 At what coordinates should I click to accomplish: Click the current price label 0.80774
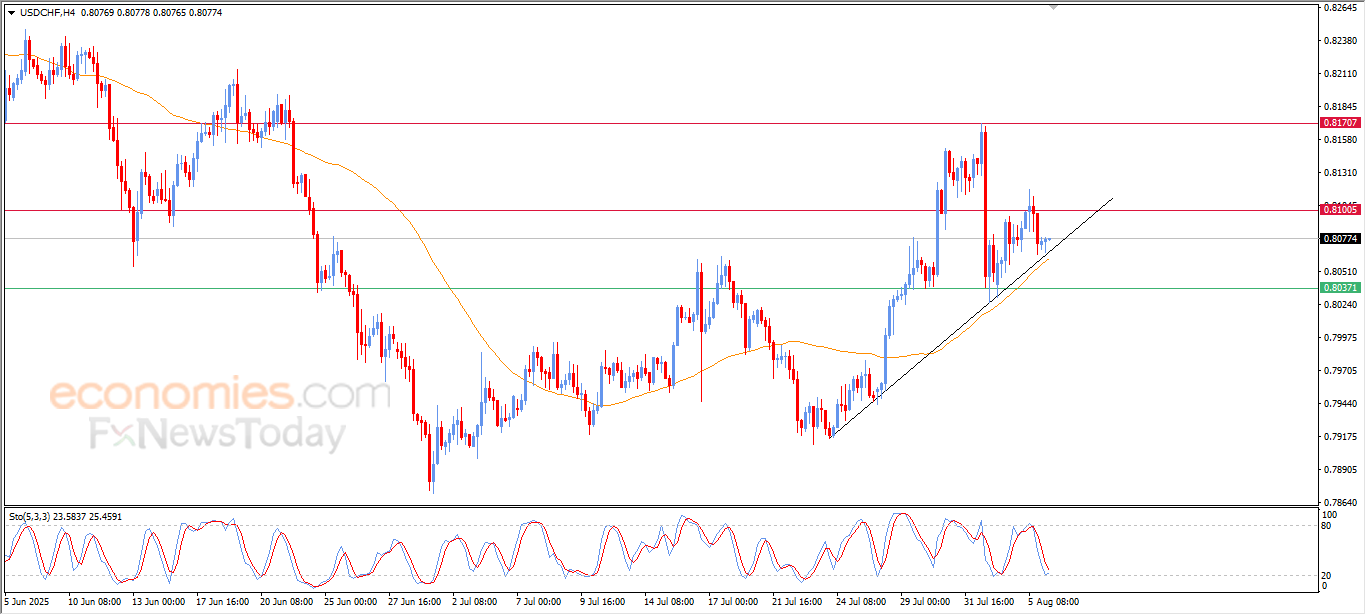[x=1340, y=238]
